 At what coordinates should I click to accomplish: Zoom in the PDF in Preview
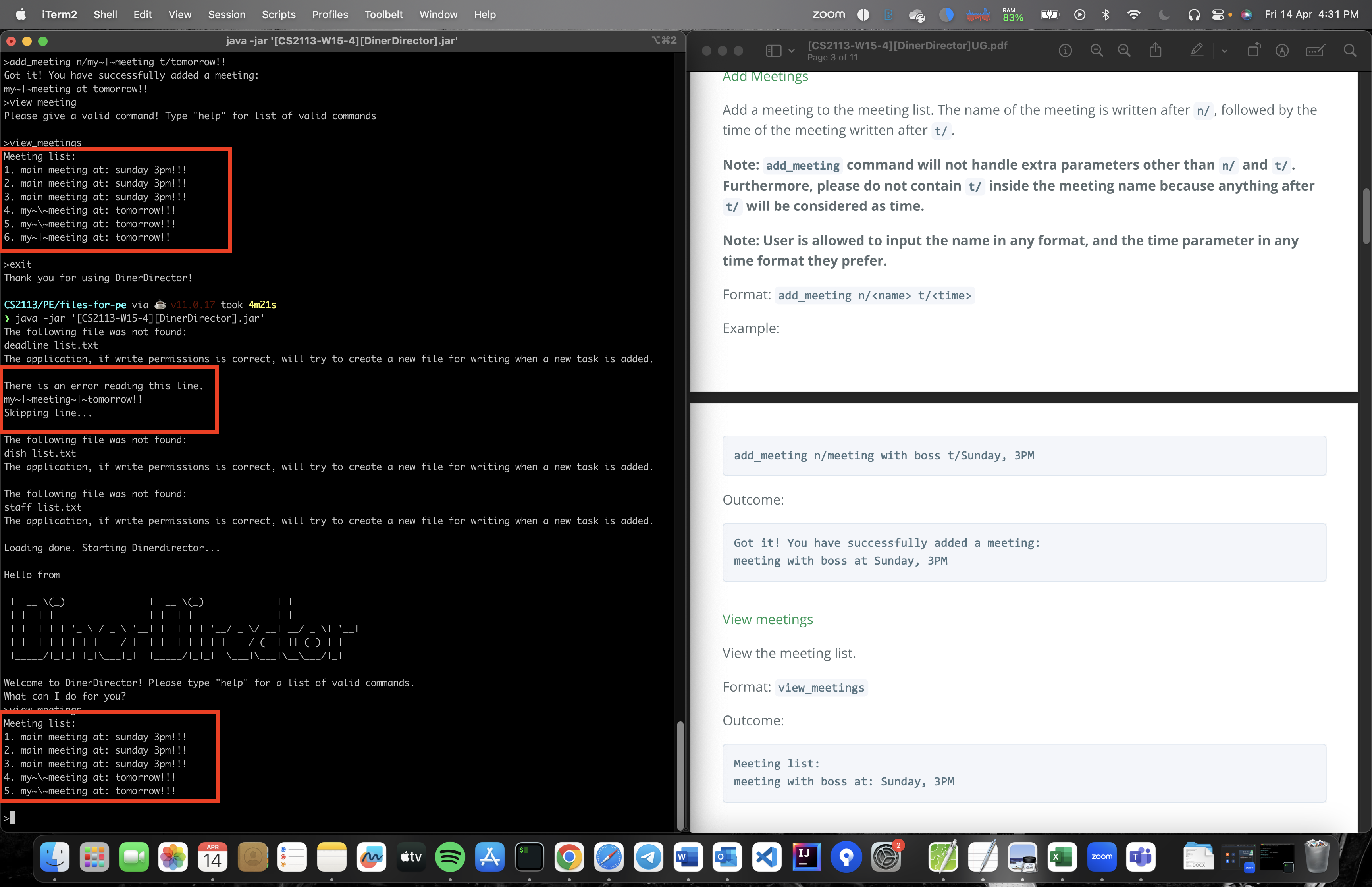tap(1124, 51)
